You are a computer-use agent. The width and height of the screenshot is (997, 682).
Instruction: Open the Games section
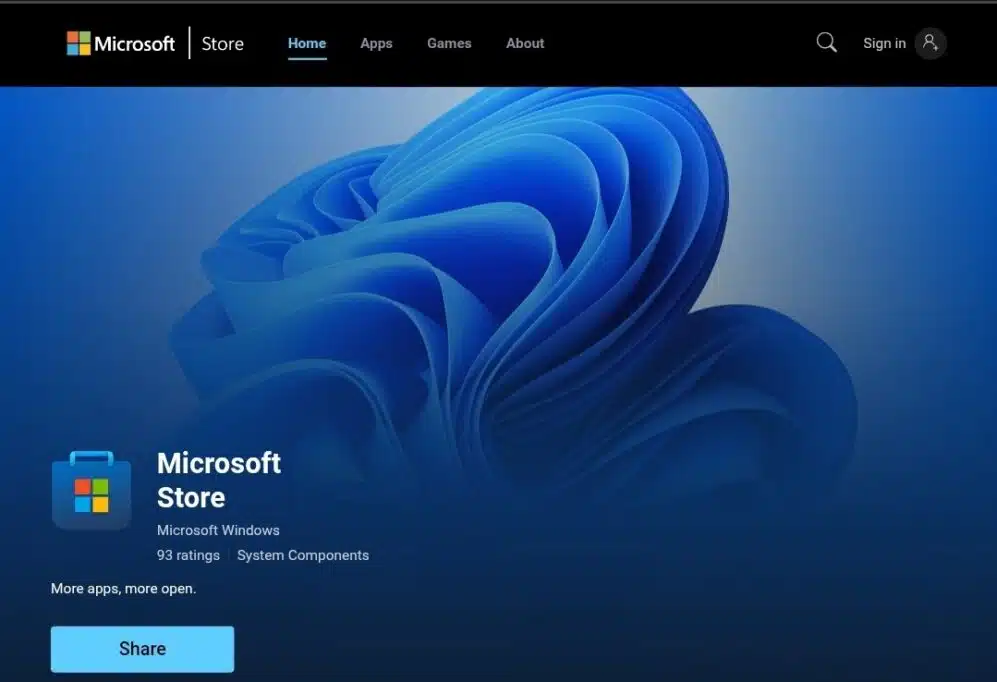coord(449,43)
